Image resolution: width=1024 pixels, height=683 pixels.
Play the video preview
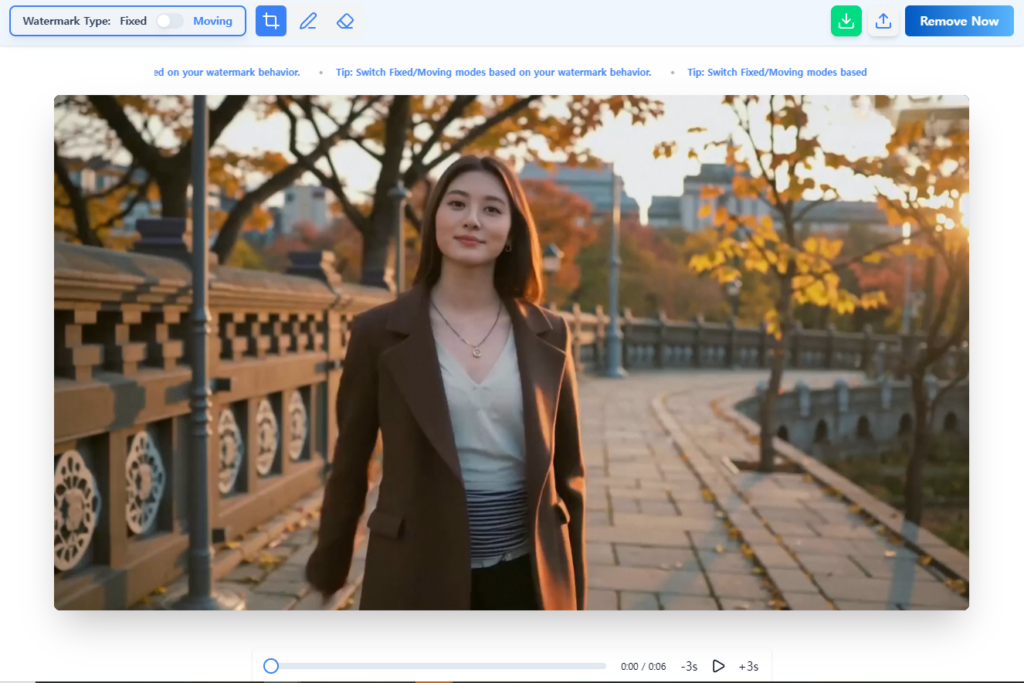click(718, 666)
